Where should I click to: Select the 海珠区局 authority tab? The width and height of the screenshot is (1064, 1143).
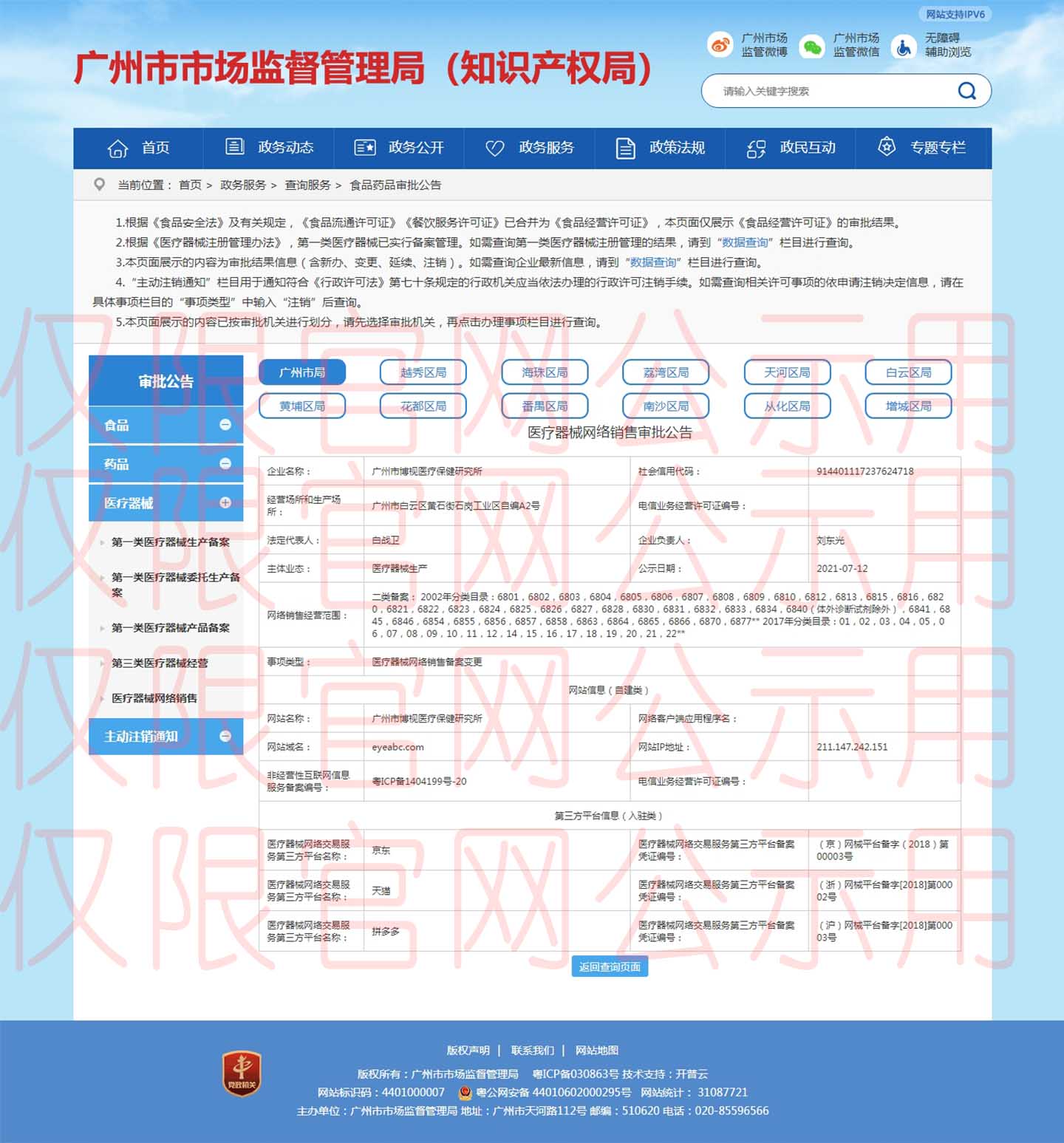(x=545, y=372)
